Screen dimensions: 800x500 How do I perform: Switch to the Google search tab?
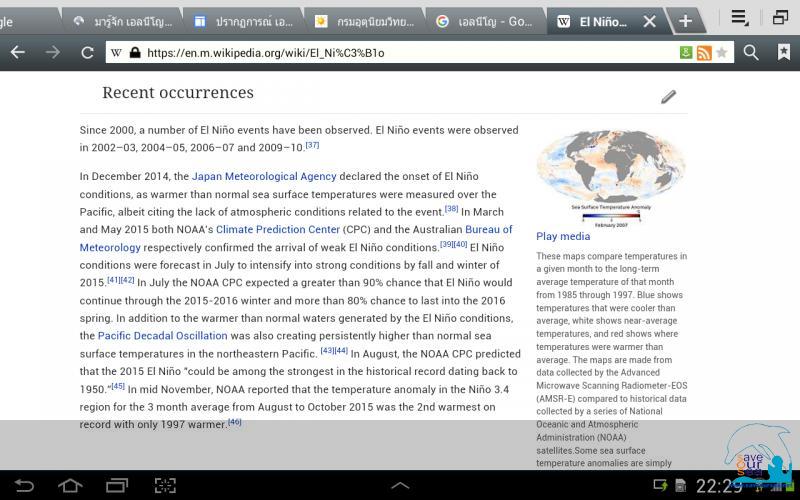[485, 21]
